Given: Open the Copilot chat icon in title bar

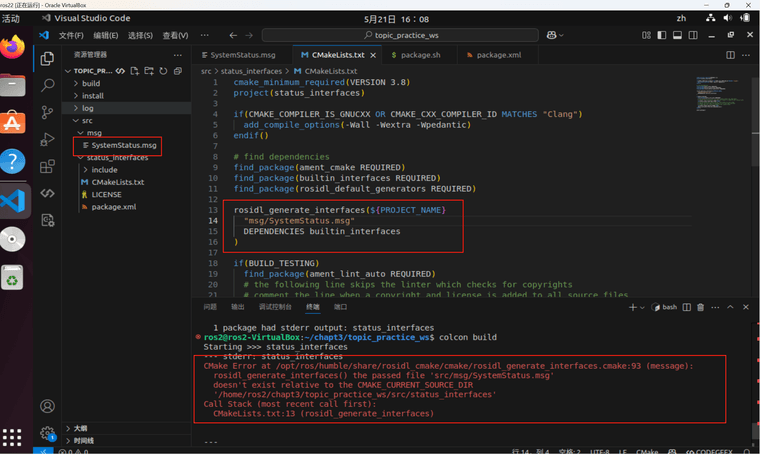Looking at the screenshot, I should [x=552, y=35].
